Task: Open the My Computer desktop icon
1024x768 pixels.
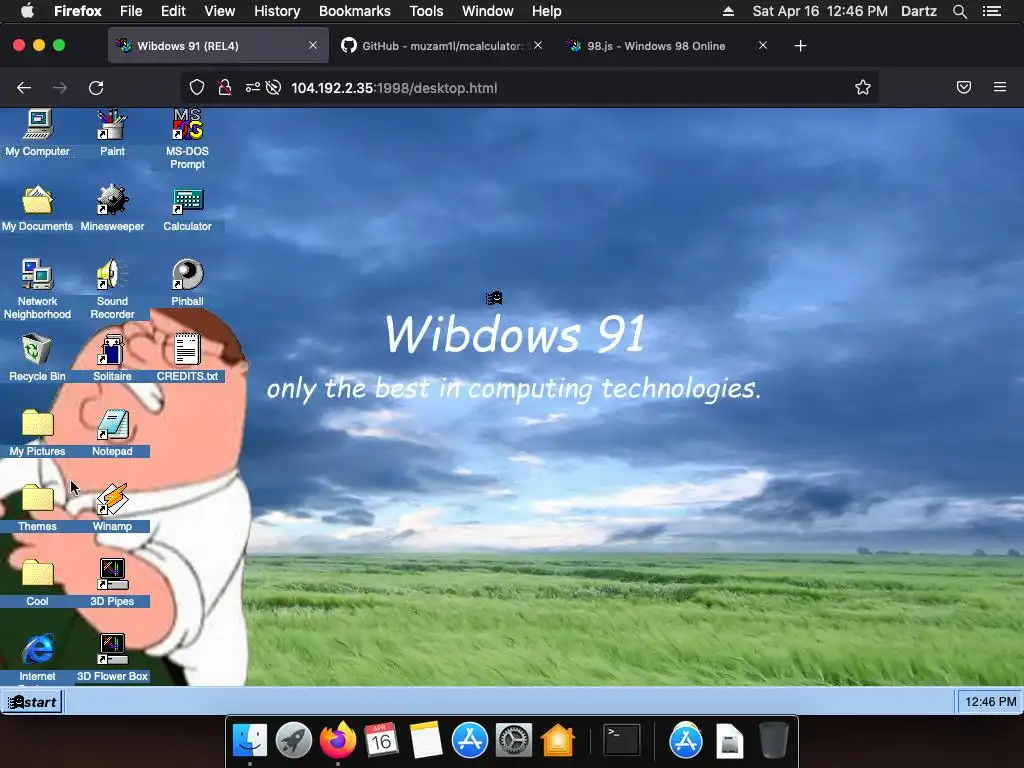Action: click(x=37, y=133)
